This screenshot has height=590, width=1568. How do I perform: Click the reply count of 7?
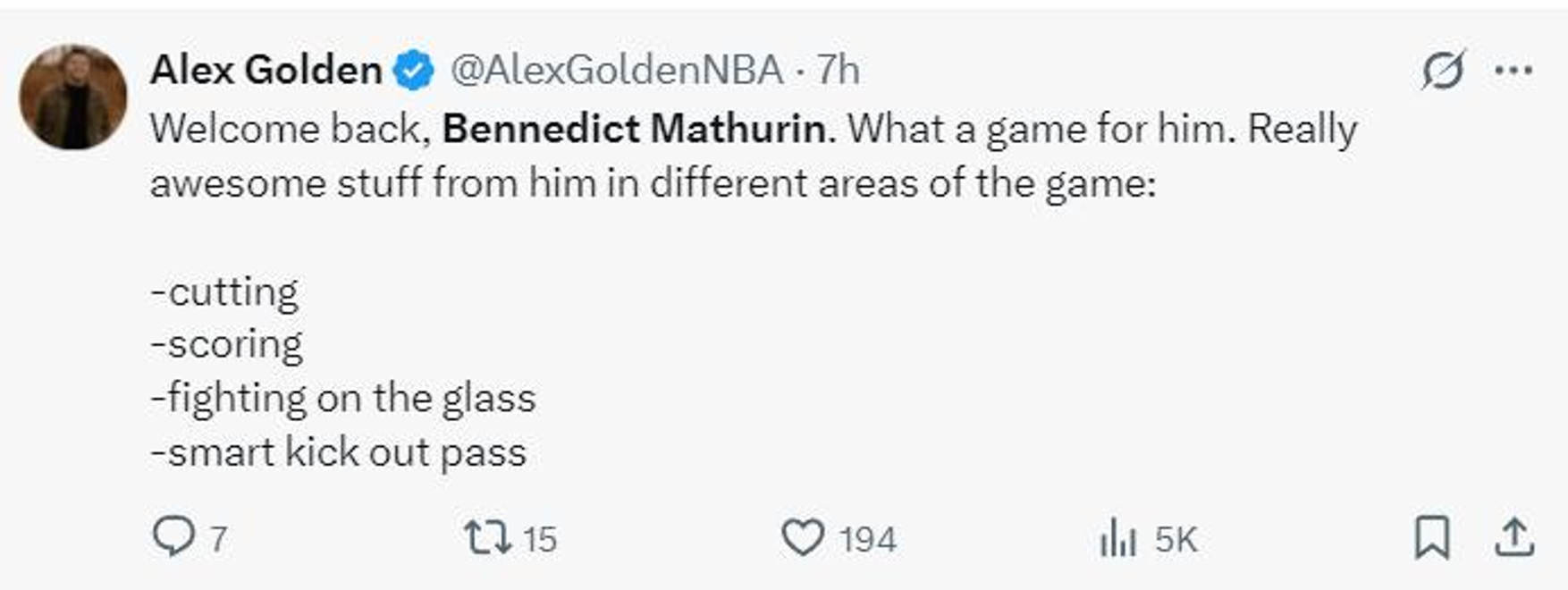coord(218,540)
